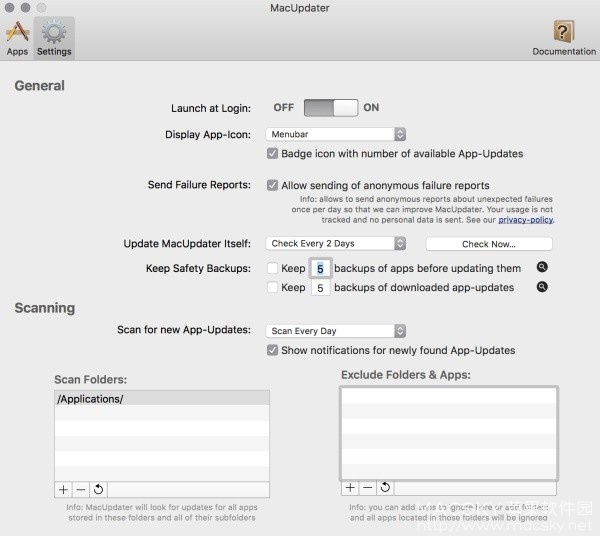Enable Keep backups of downloaded app-updates
This screenshot has height=536, width=600.
pos(272,287)
